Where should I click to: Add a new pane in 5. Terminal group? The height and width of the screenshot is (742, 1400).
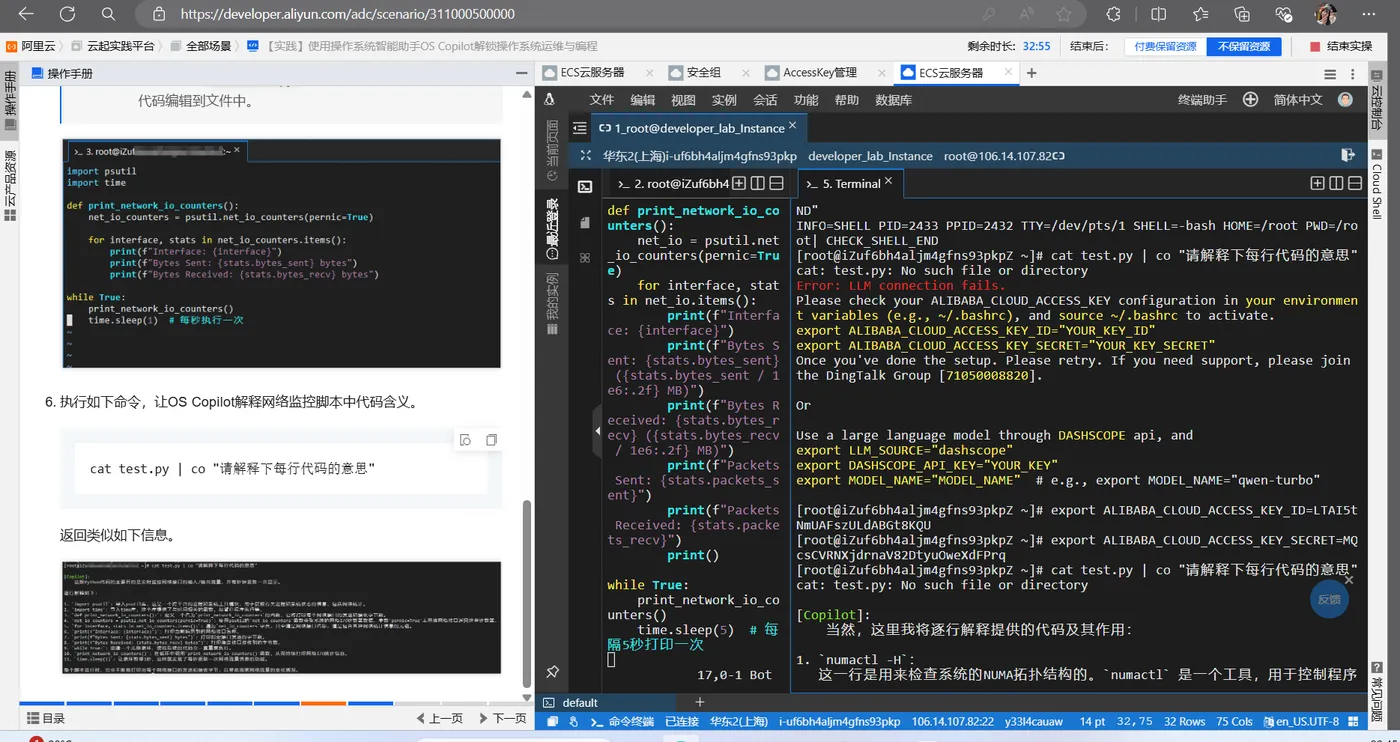[1317, 183]
